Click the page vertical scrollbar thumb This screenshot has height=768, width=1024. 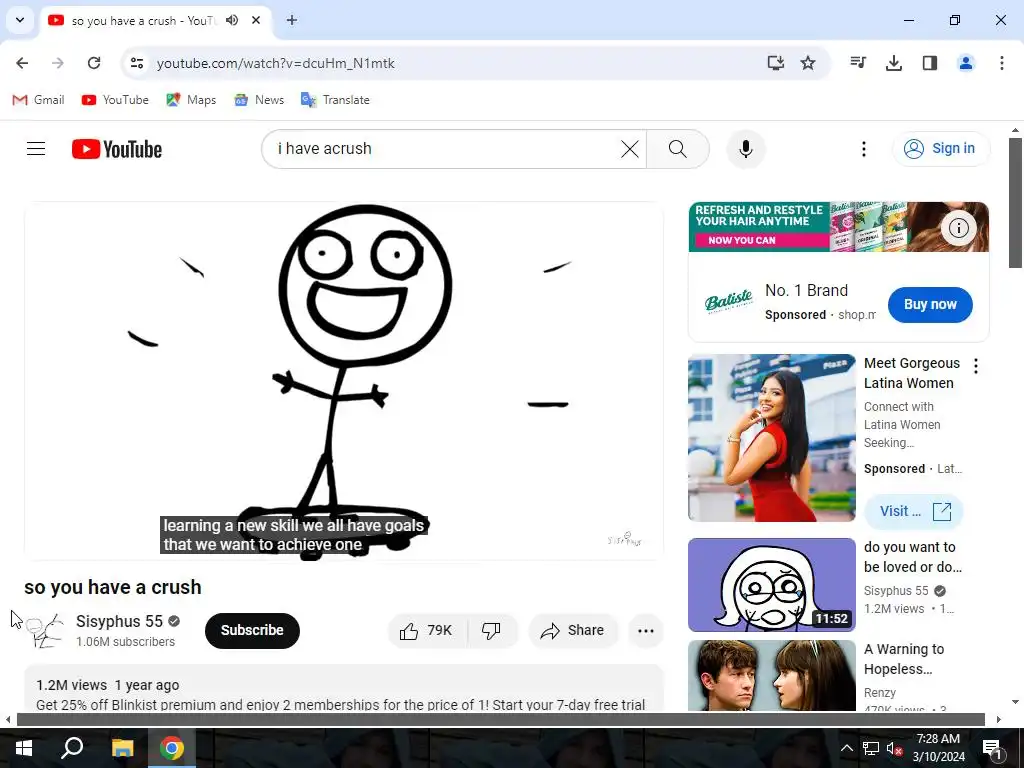1015,202
